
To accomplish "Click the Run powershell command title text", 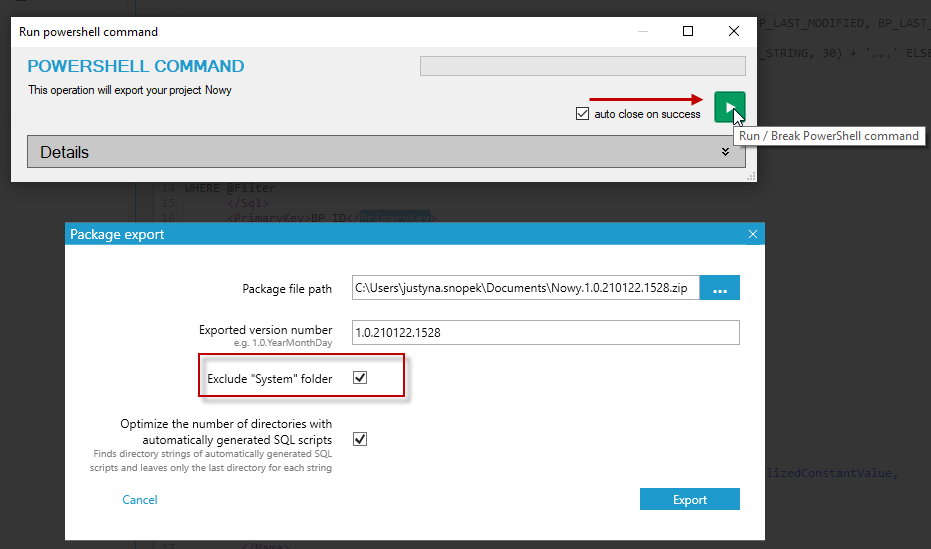I will (88, 31).
